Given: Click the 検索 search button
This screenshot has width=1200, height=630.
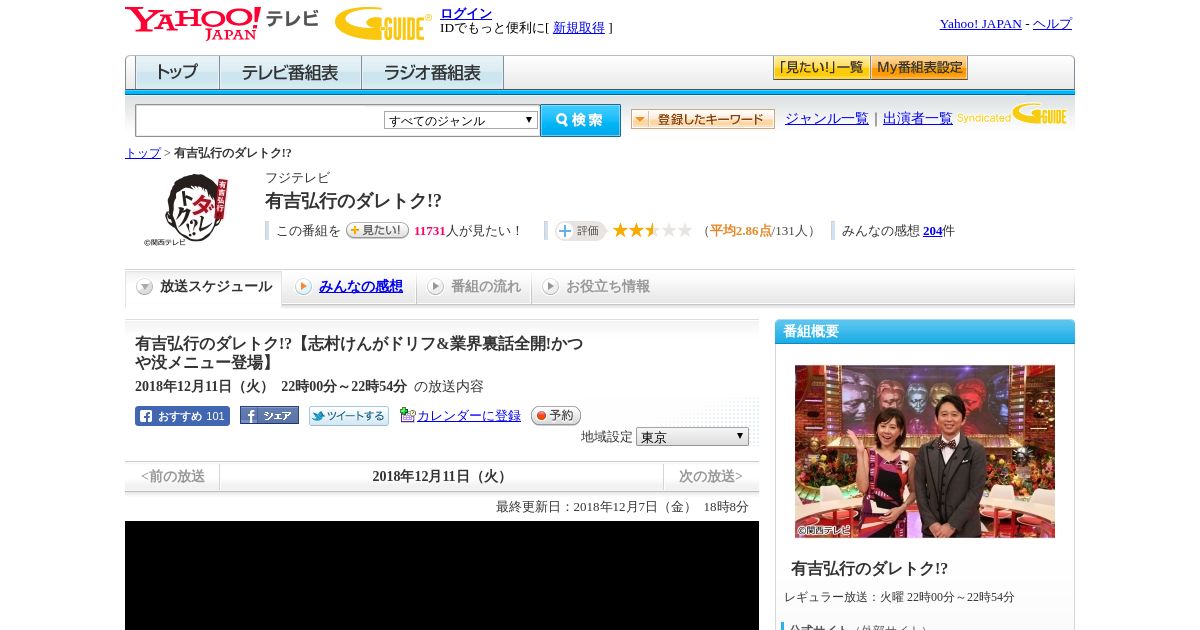Looking at the screenshot, I should 580,120.
